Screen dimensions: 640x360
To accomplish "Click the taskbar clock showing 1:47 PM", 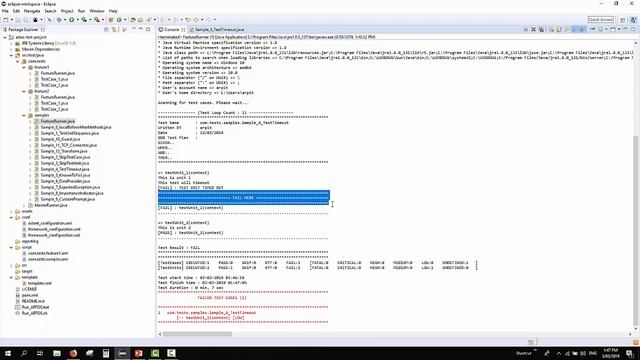I will [611, 353].
